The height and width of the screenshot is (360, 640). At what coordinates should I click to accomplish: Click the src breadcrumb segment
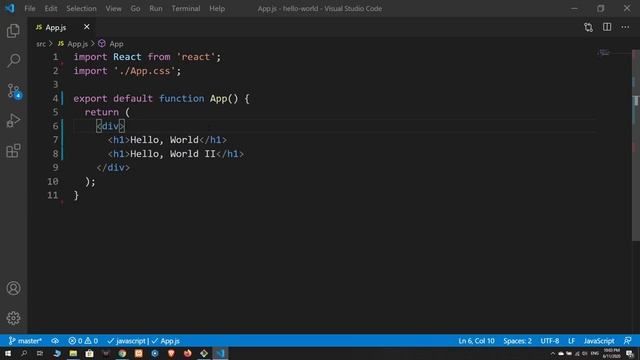coord(41,44)
